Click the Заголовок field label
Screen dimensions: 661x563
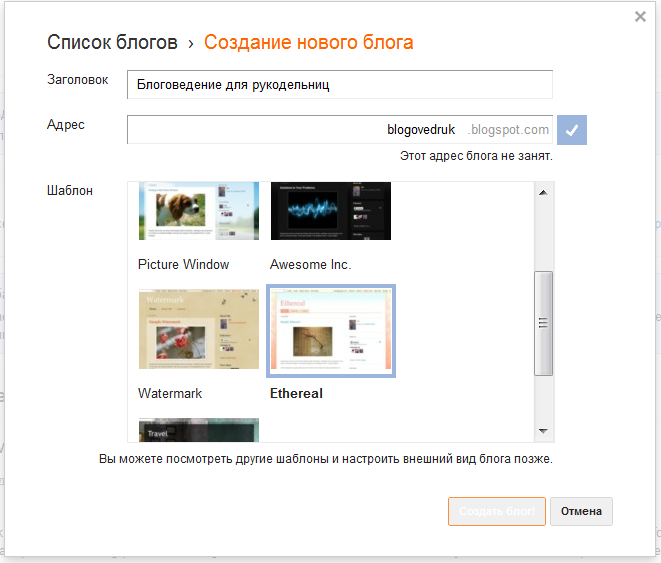(x=78, y=80)
